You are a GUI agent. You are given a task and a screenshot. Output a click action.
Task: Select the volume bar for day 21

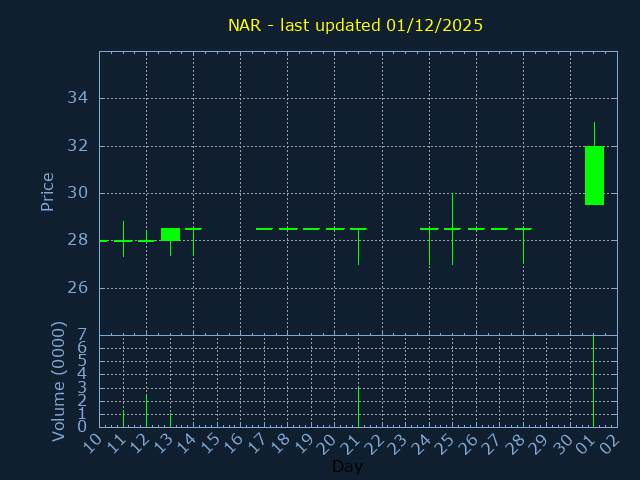358,407
